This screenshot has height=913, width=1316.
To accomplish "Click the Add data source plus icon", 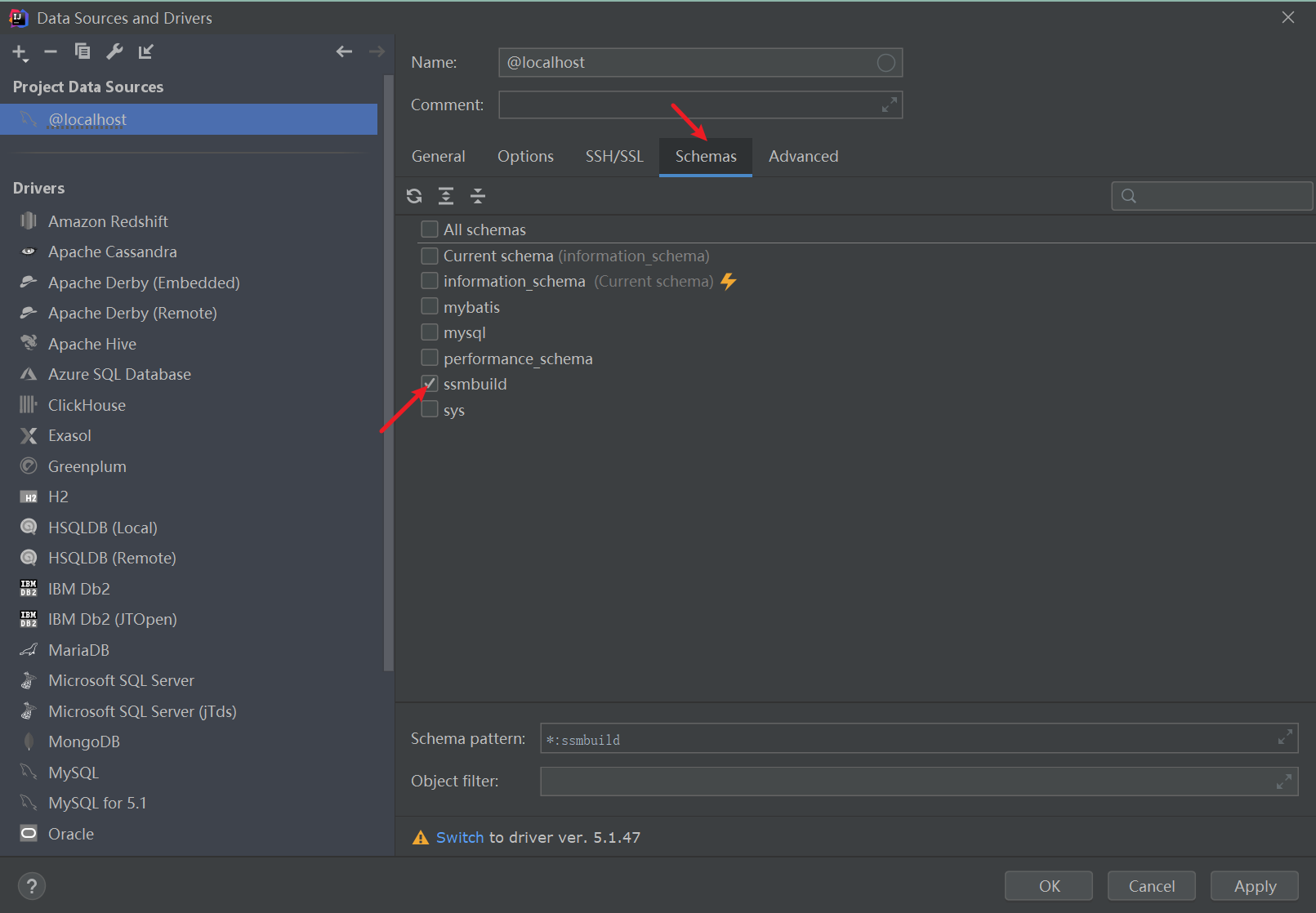I will point(20,52).
